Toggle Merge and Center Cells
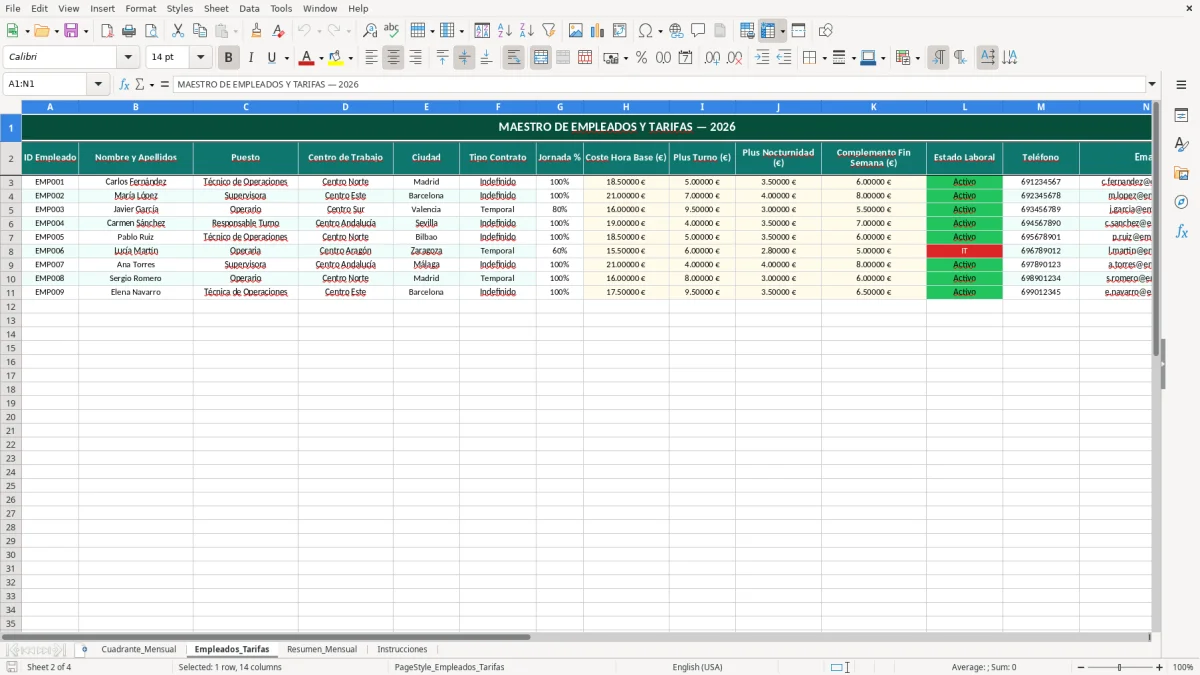Viewport: 1200px width, 675px height. point(541,58)
